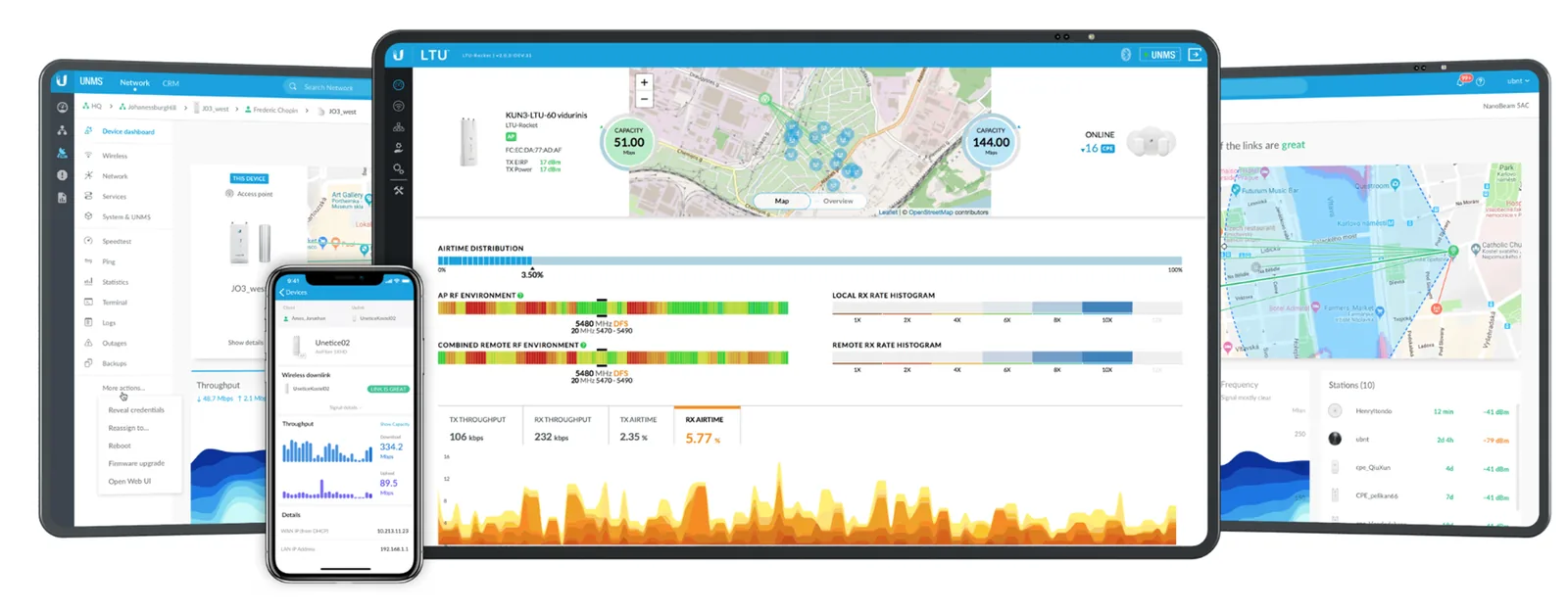Choose Reboot from More actions menu
The image size is (1568, 612).
(x=120, y=446)
